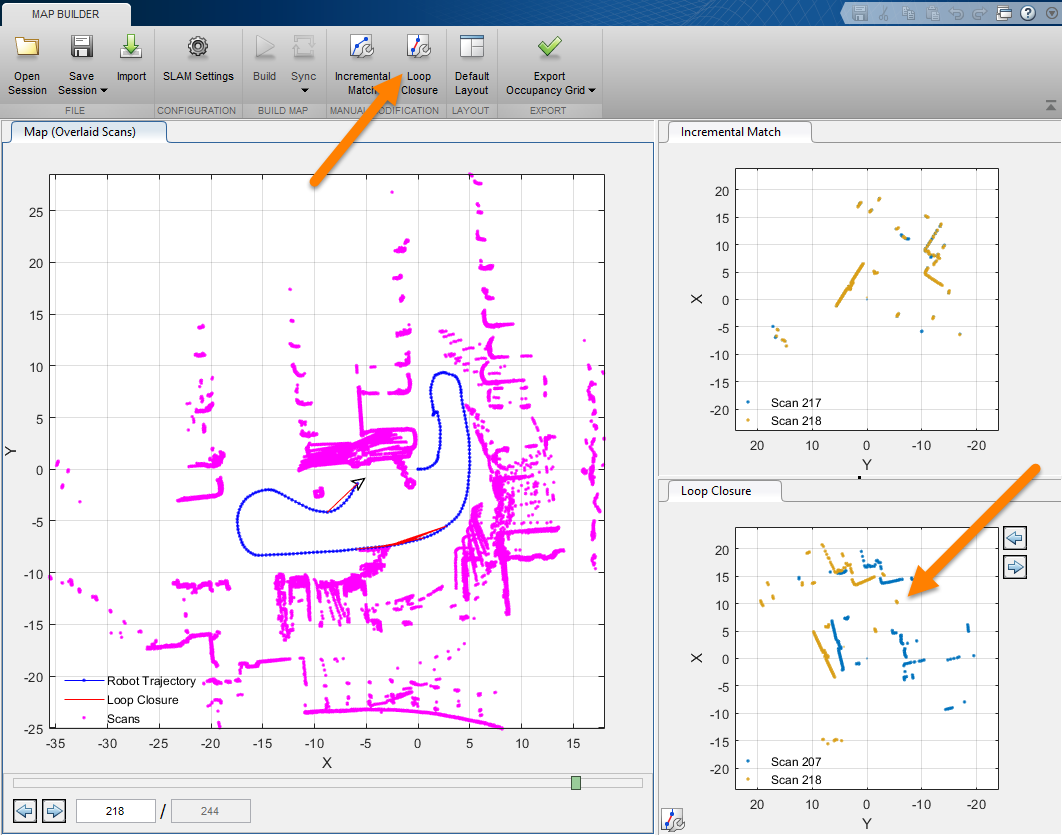Screen dimensions: 1062x835
Task: Click the Build play icon
Action: pos(265,47)
